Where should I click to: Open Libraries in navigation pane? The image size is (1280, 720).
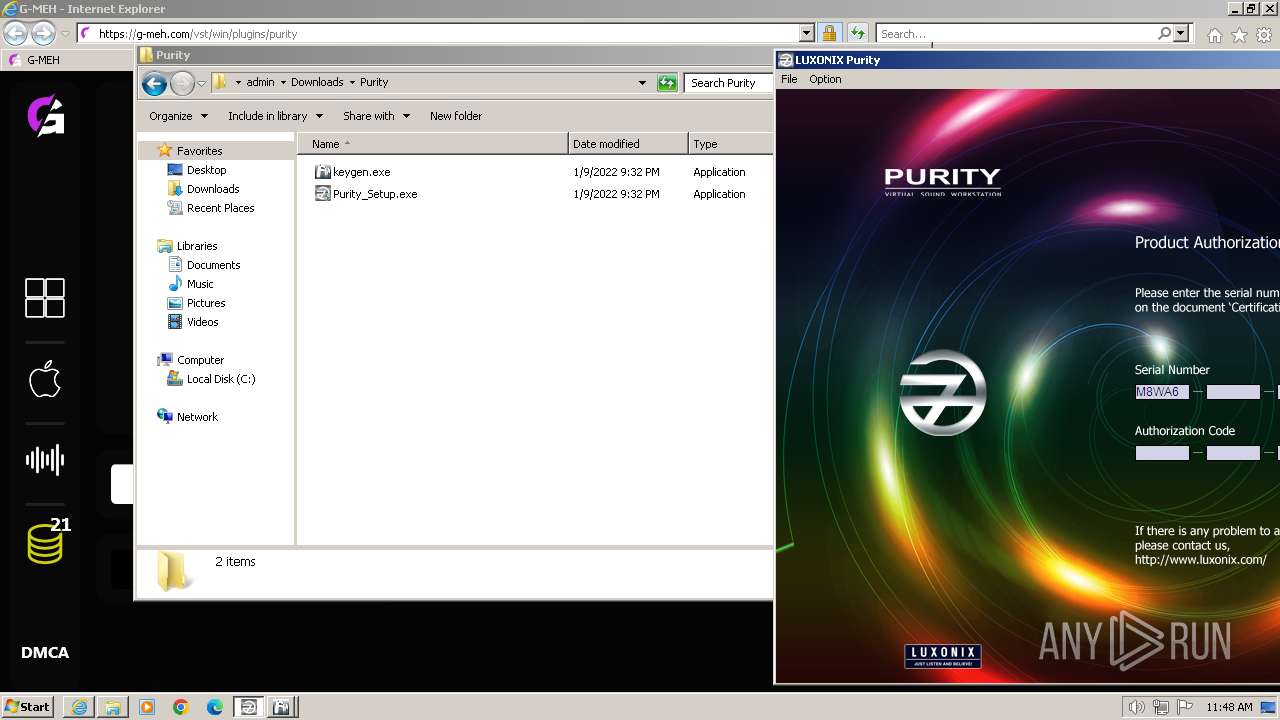tap(196, 246)
